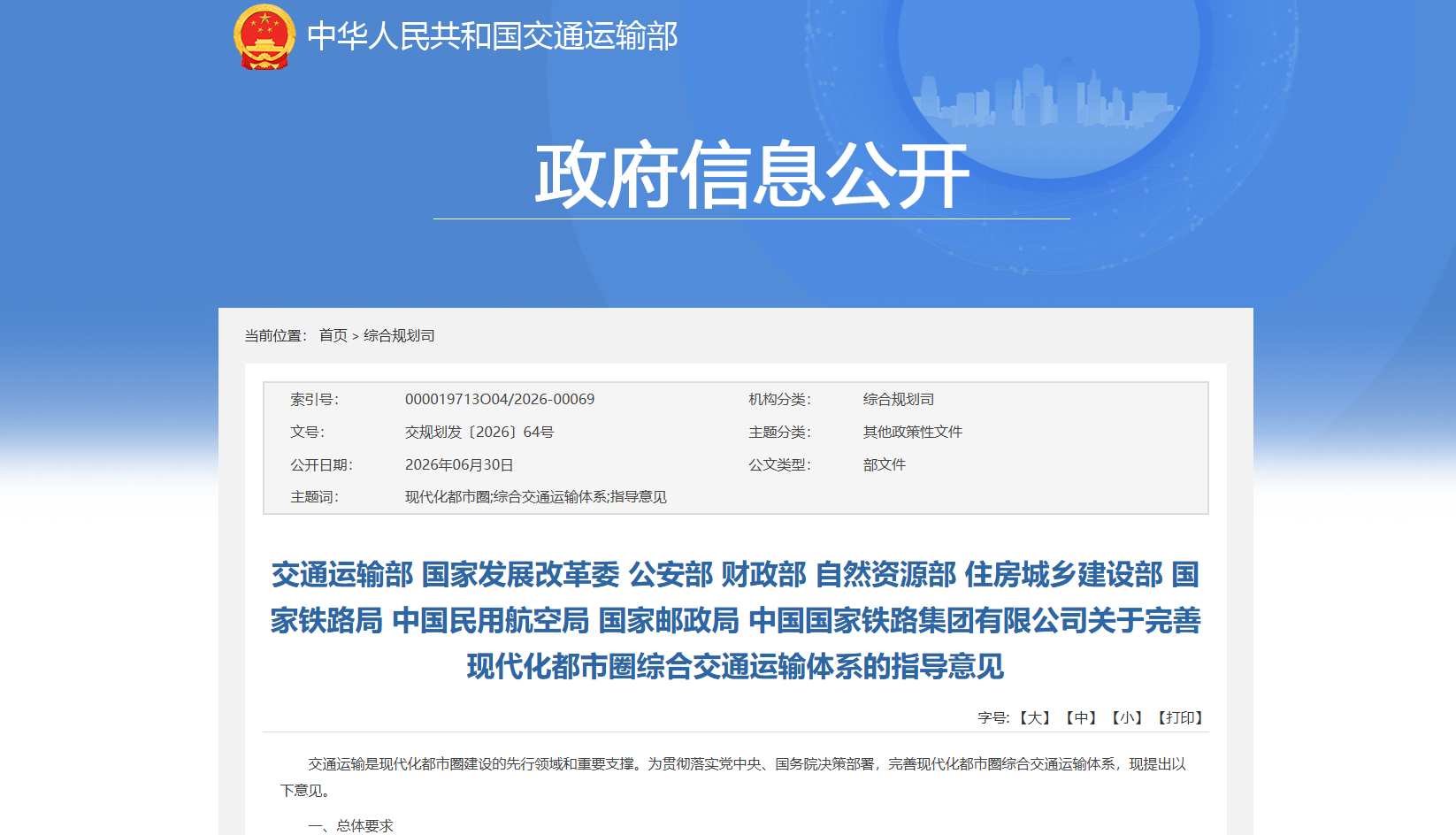1456x835 pixels.
Task: Click the intro paragraph starting 交通运输是现代化都市圈
Action: pyautogui.click(x=735, y=777)
